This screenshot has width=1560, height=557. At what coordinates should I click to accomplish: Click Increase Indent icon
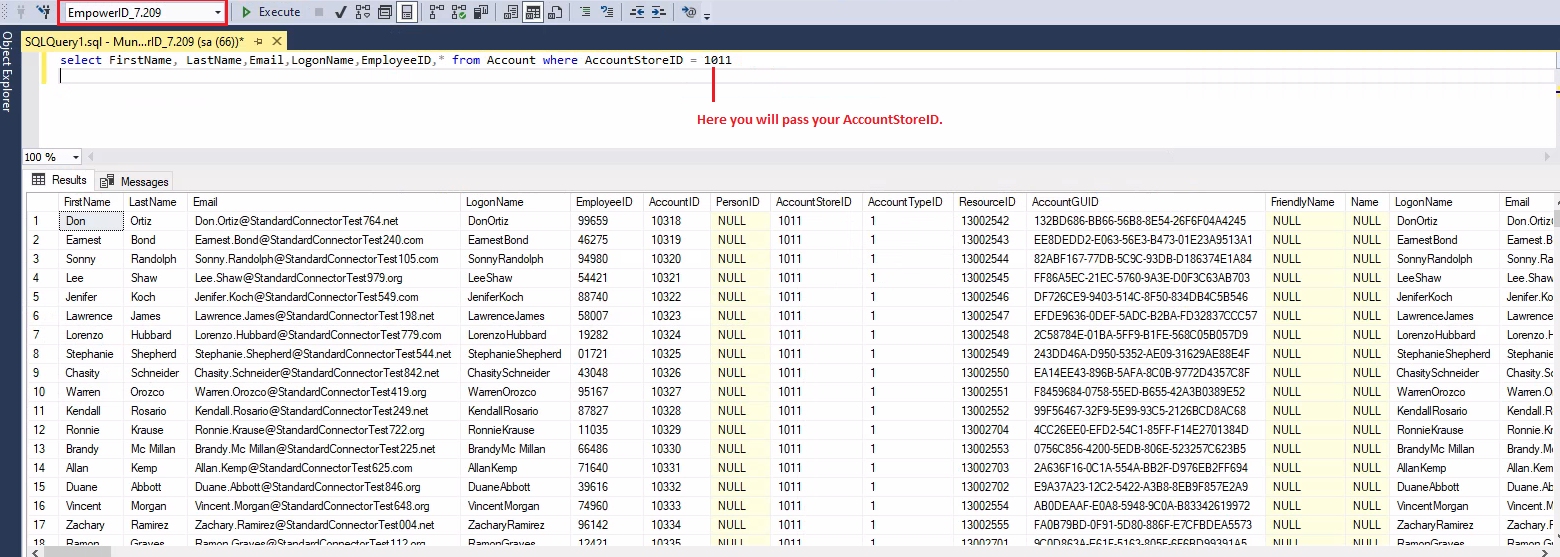pyautogui.click(x=658, y=12)
